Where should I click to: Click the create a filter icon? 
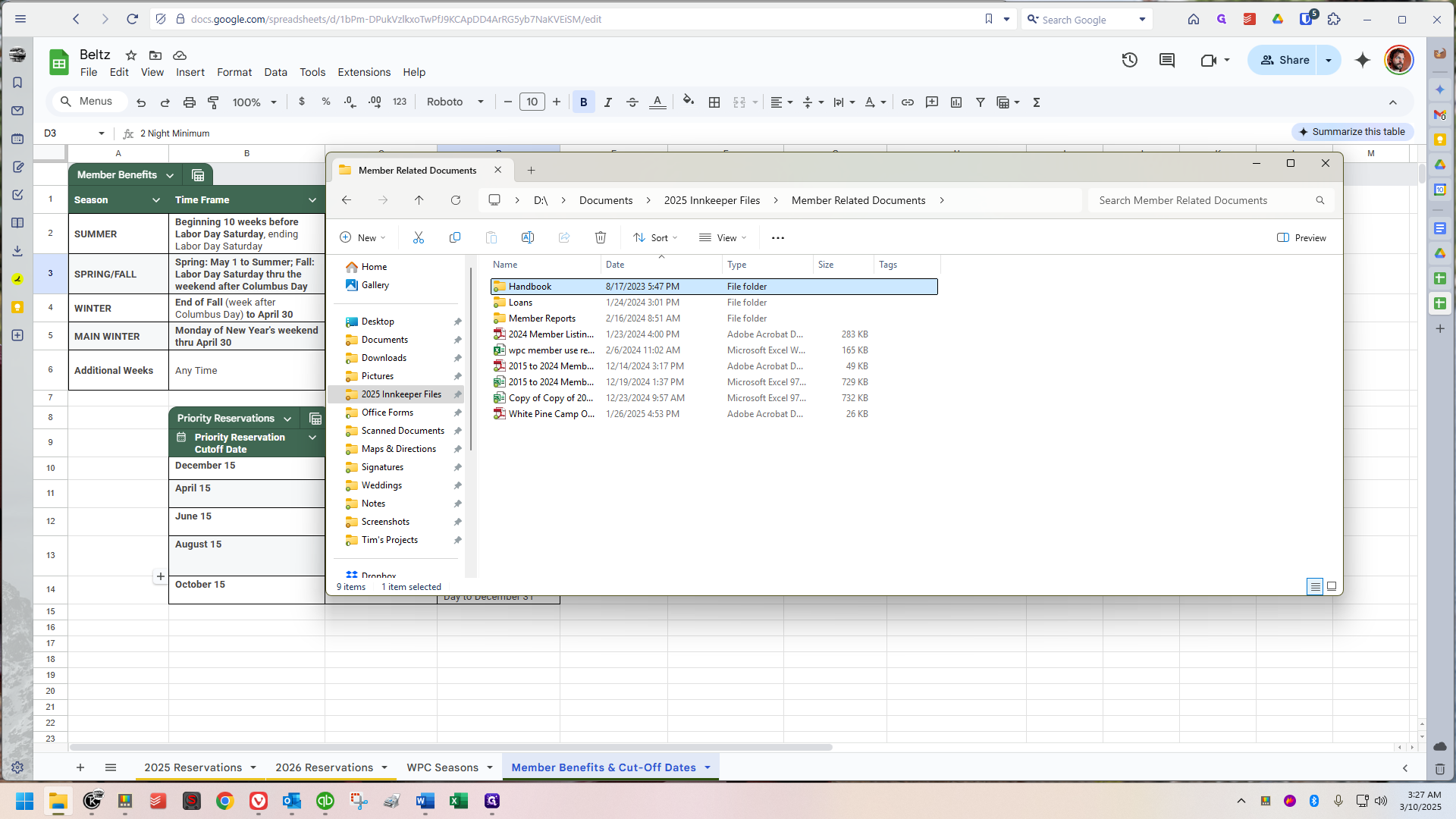[x=980, y=102]
